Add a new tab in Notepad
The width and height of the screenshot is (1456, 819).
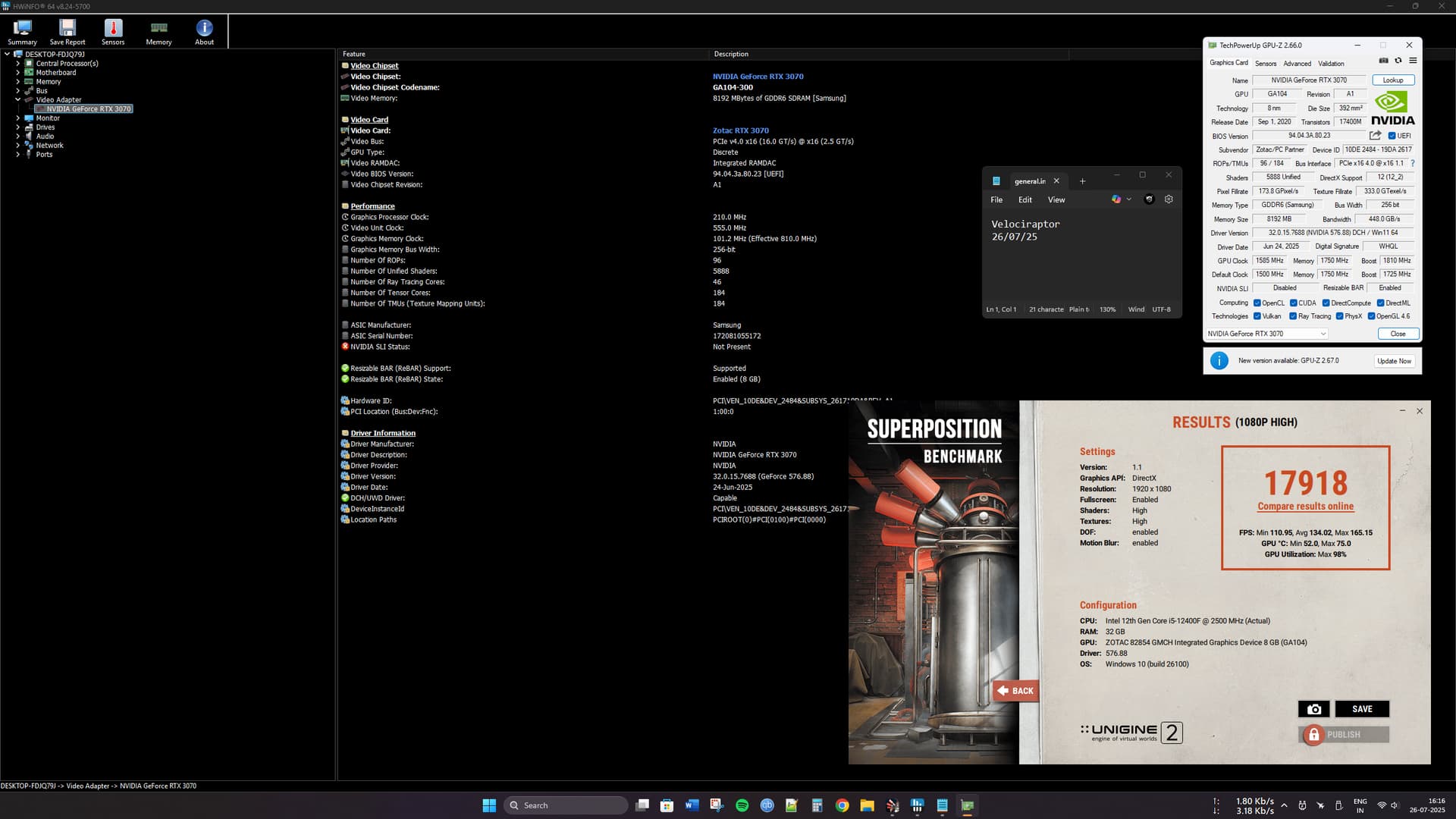(x=1082, y=181)
